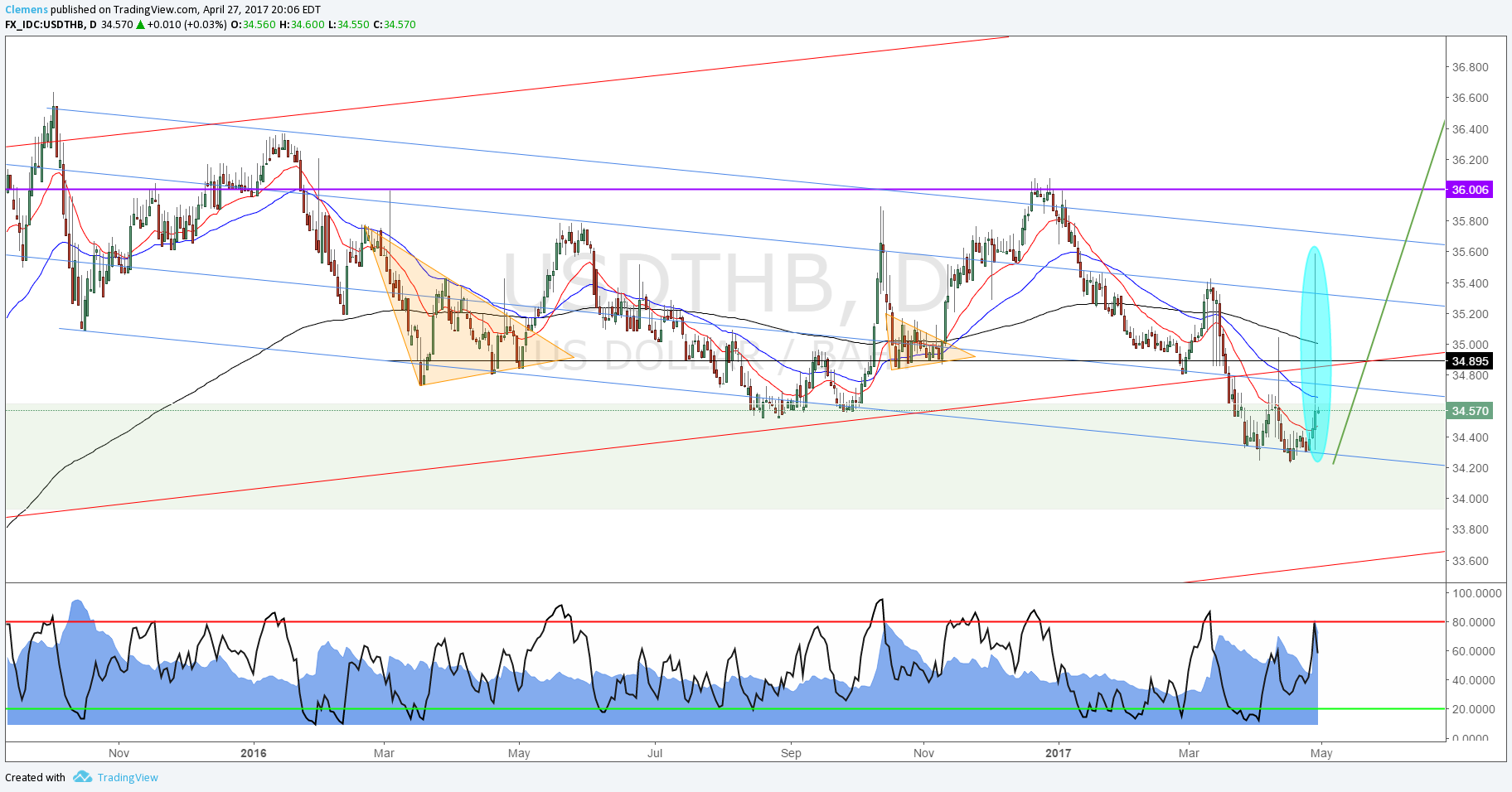1512x792 pixels.
Task: Click the 35.200 price axis value
Action: point(1470,314)
